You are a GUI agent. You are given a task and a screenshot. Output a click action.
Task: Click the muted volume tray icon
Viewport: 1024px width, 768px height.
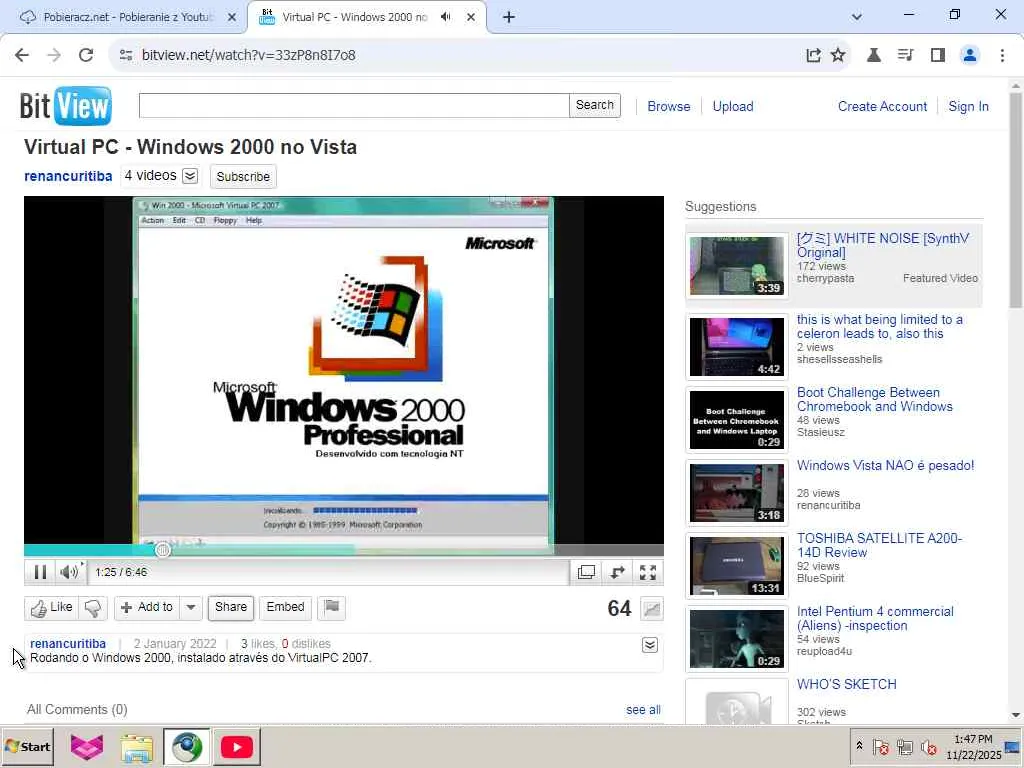(928, 746)
